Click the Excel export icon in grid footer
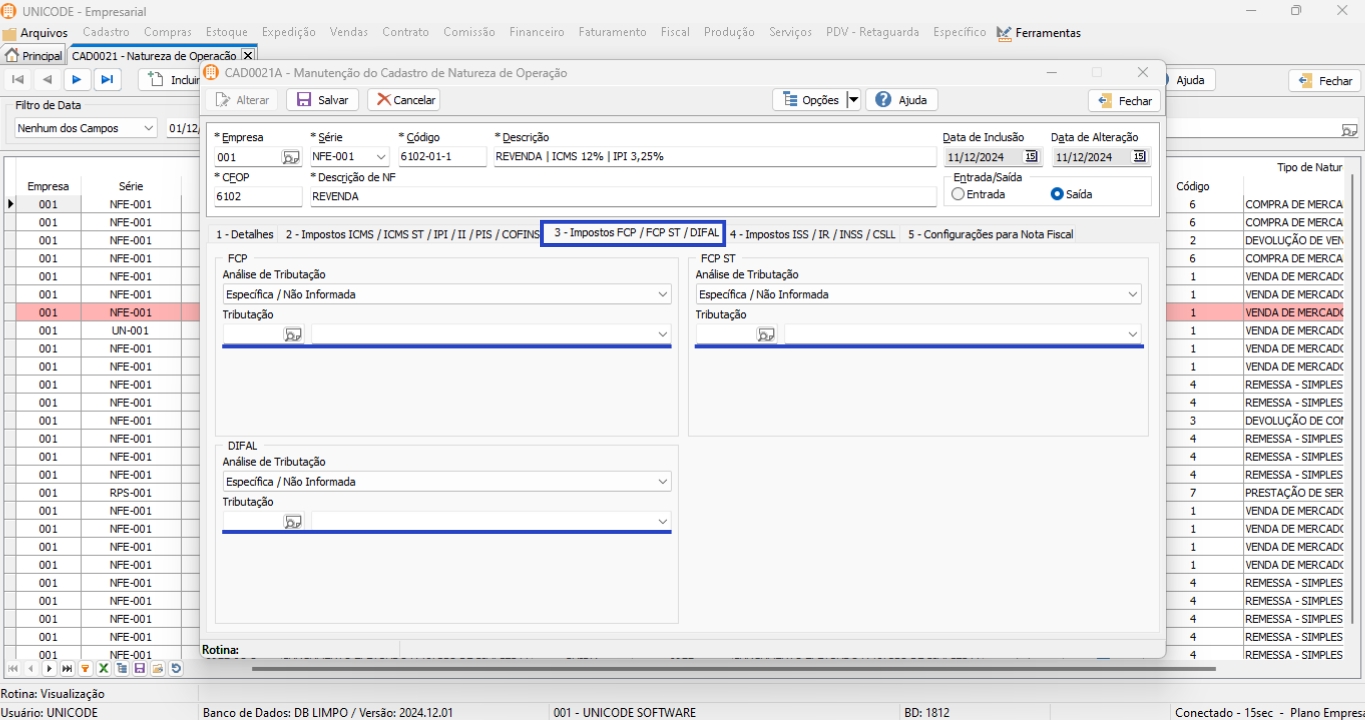1365x720 pixels. pos(103,669)
